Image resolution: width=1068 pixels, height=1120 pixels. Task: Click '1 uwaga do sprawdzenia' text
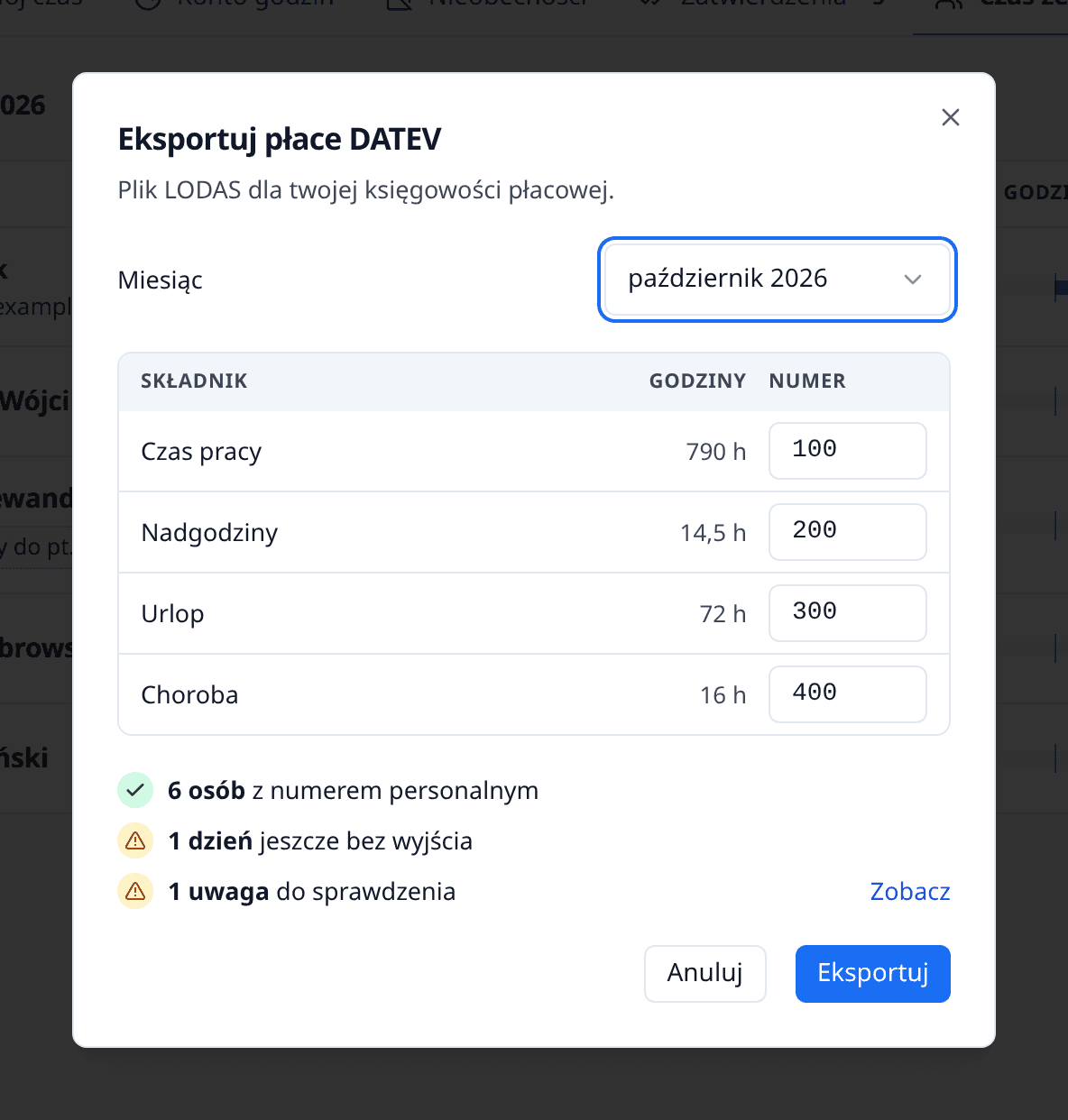[x=312, y=891]
